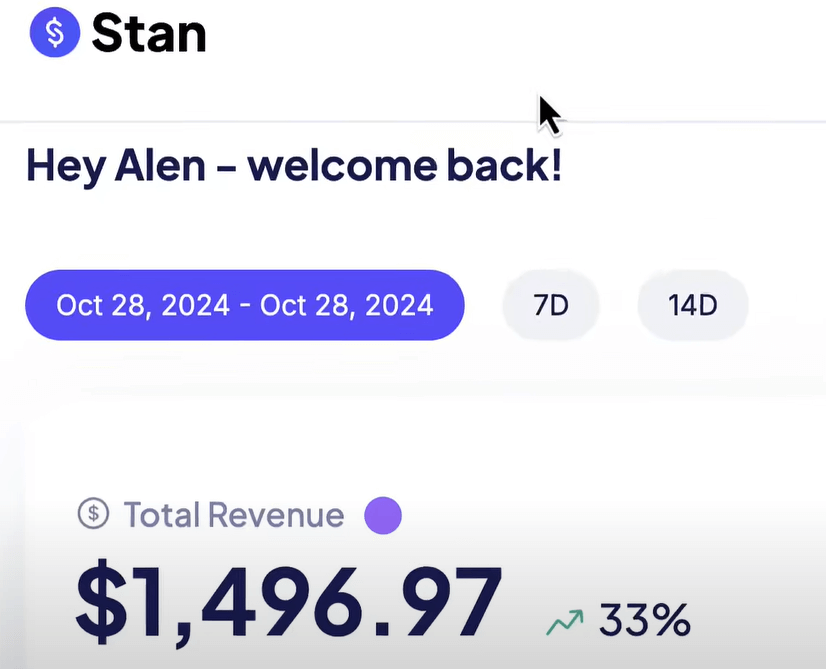Select the 14D time range
This screenshot has height=669, width=826.
pos(693,305)
